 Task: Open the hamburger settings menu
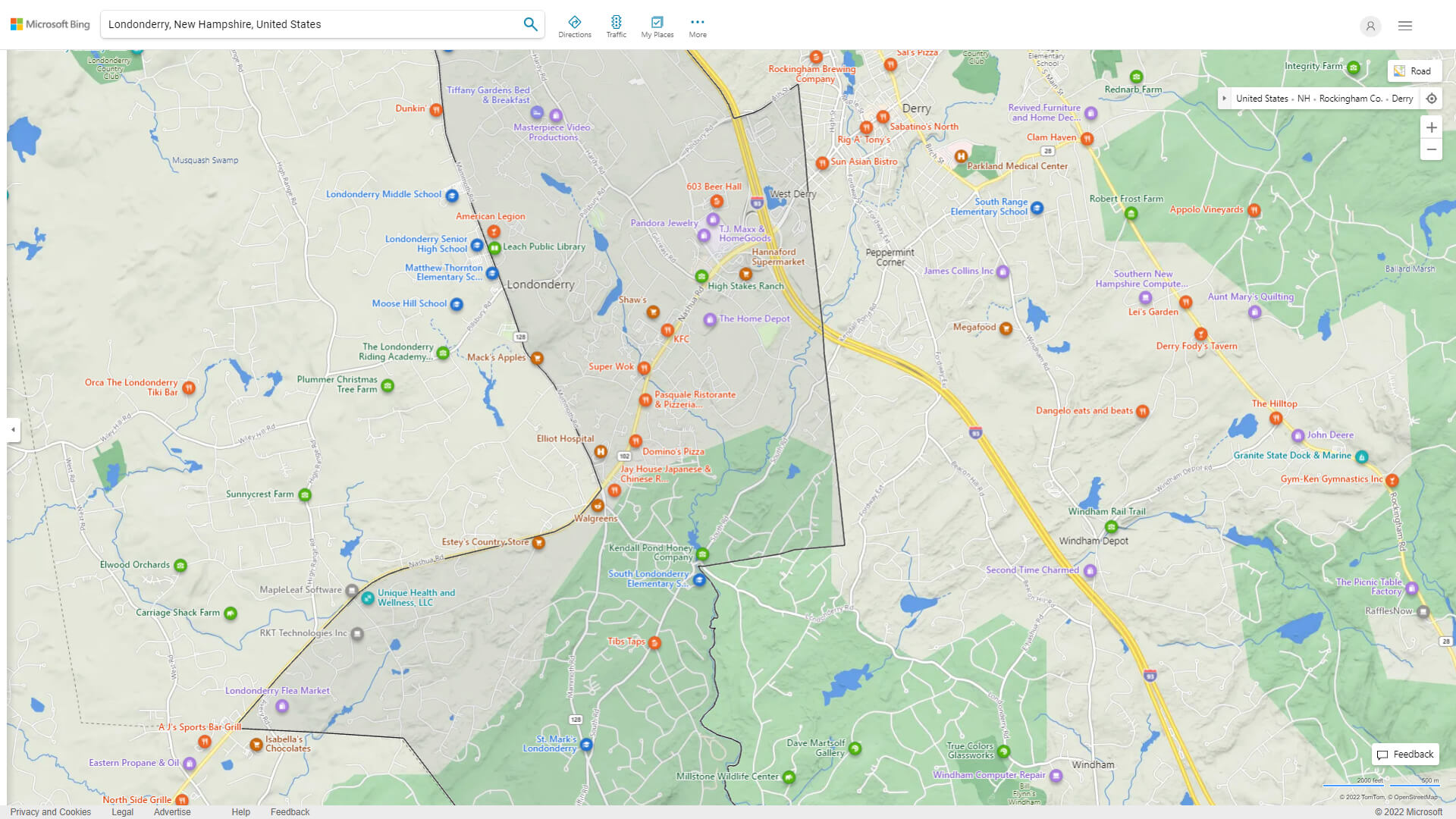point(1404,26)
